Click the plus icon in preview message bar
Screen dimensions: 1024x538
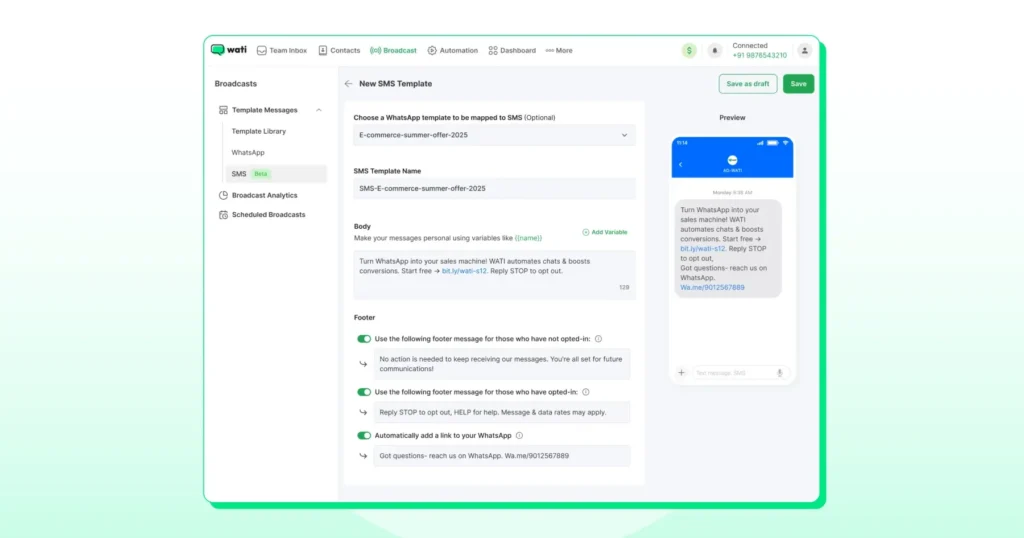point(681,373)
